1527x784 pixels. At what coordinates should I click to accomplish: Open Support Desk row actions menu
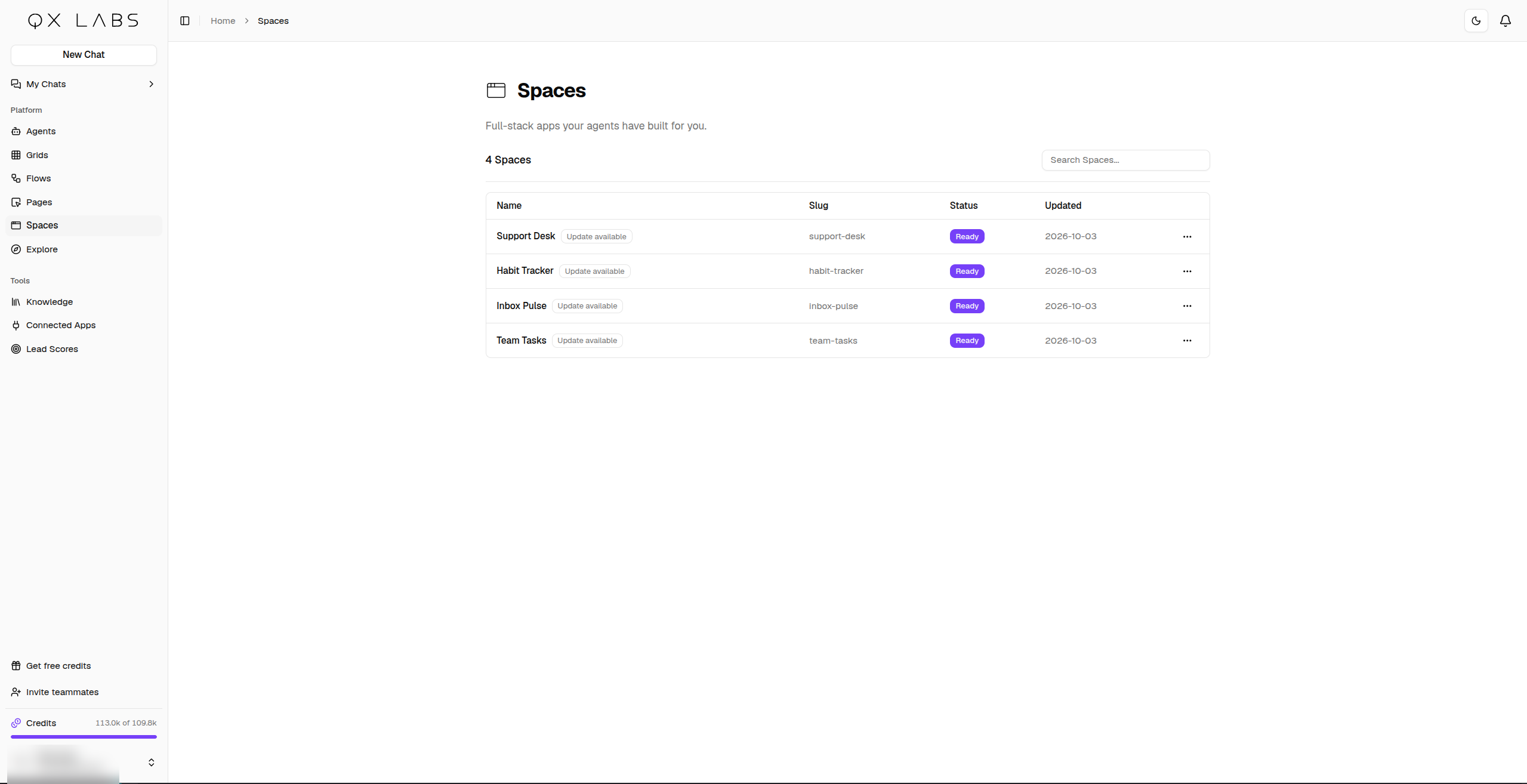(1187, 237)
